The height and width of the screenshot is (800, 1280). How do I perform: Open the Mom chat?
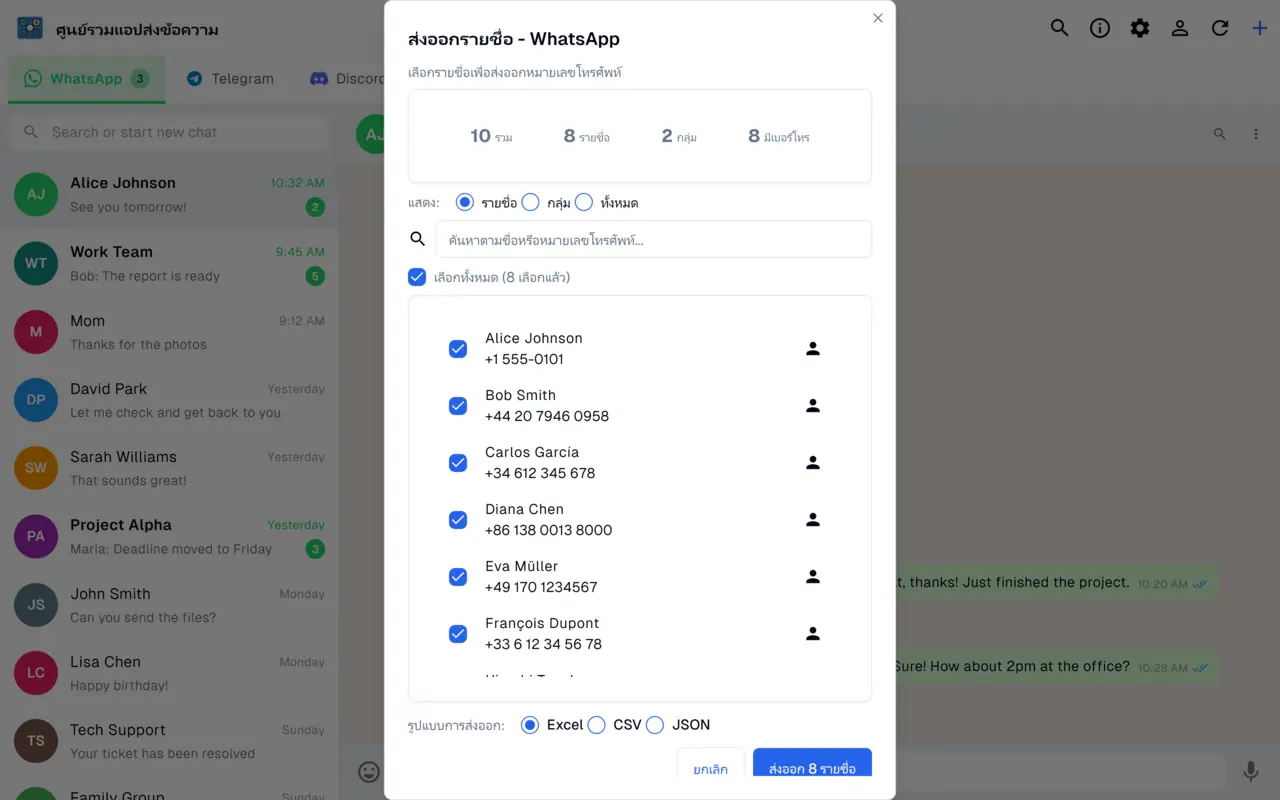pos(169,332)
